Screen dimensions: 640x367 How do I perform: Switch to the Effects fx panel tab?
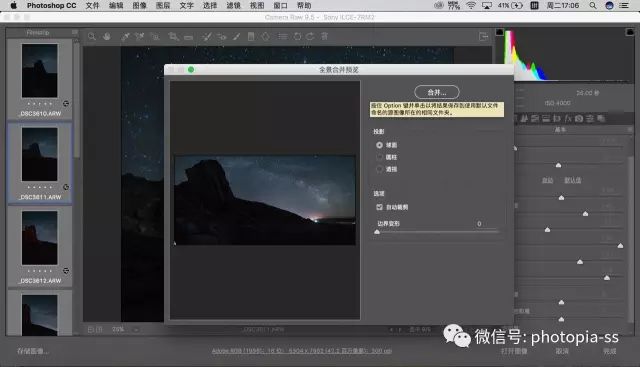coord(568,118)
